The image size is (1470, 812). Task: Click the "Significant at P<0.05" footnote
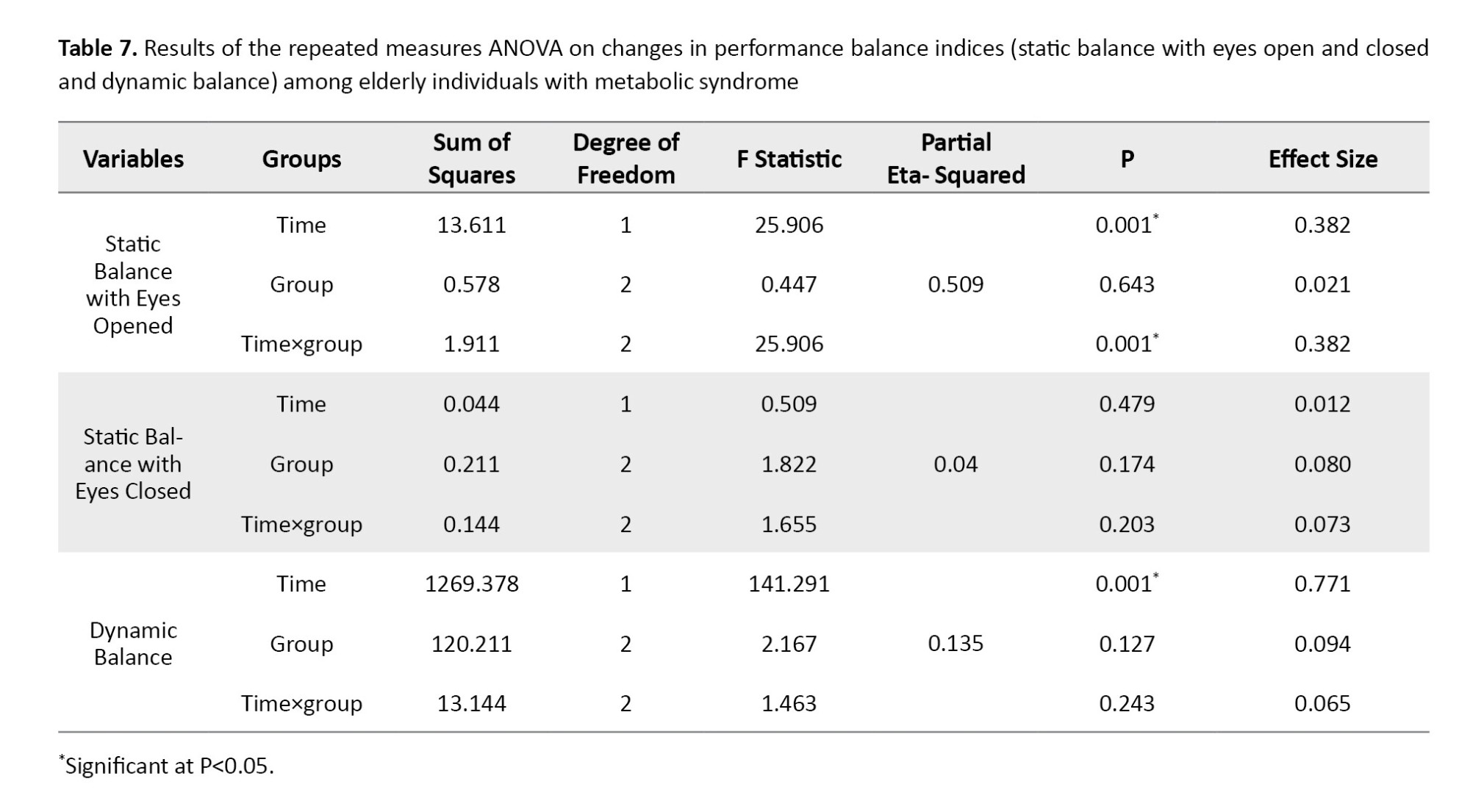click(x=168, y=766)
